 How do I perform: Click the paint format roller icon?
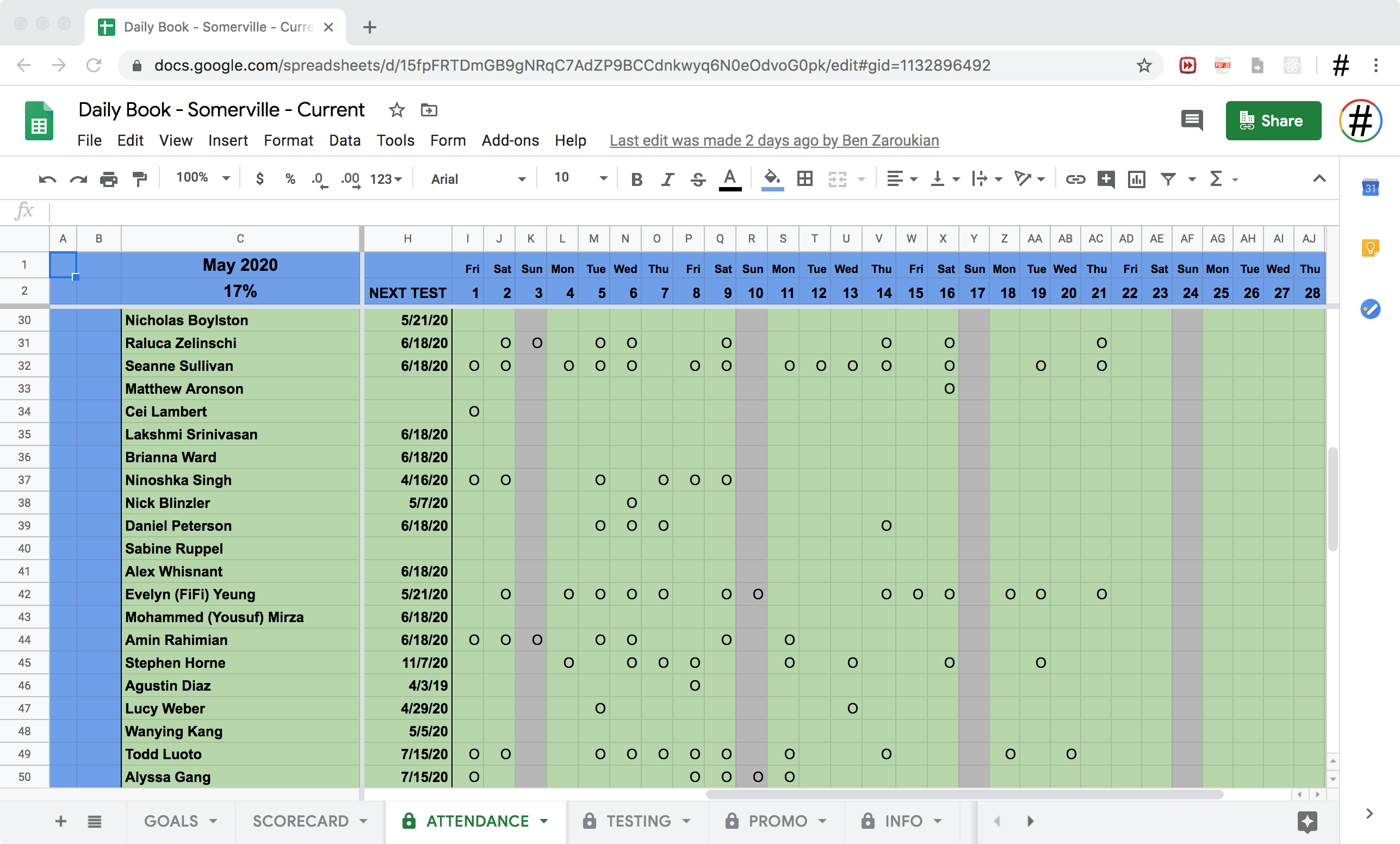tap(139, 179)
